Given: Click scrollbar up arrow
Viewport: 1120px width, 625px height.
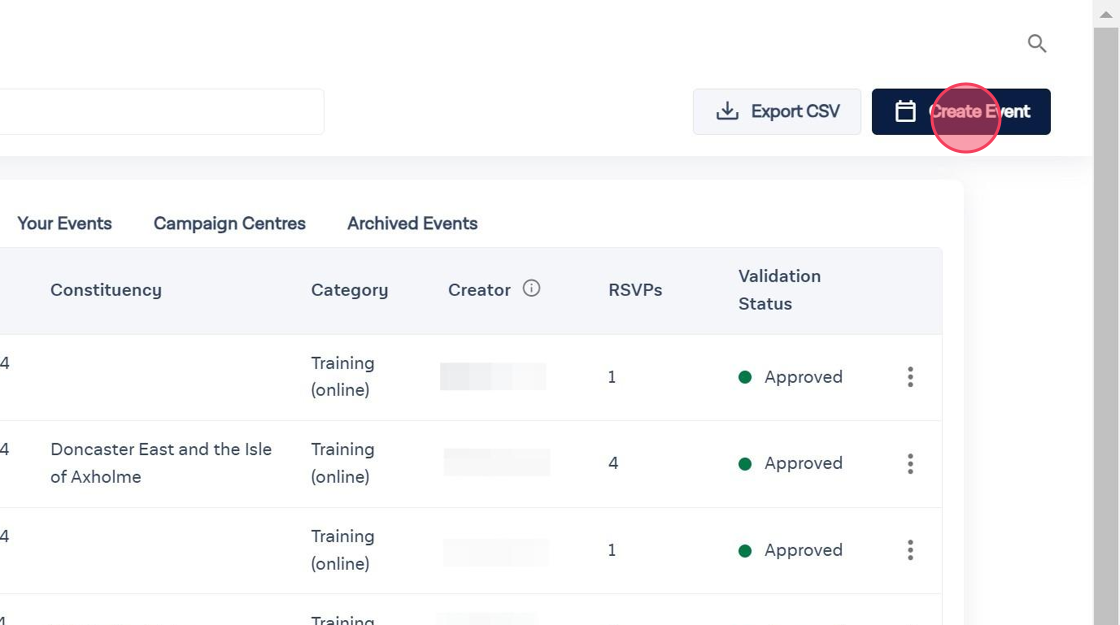Looking at the screenshot, I should [x=1106, y=13].
